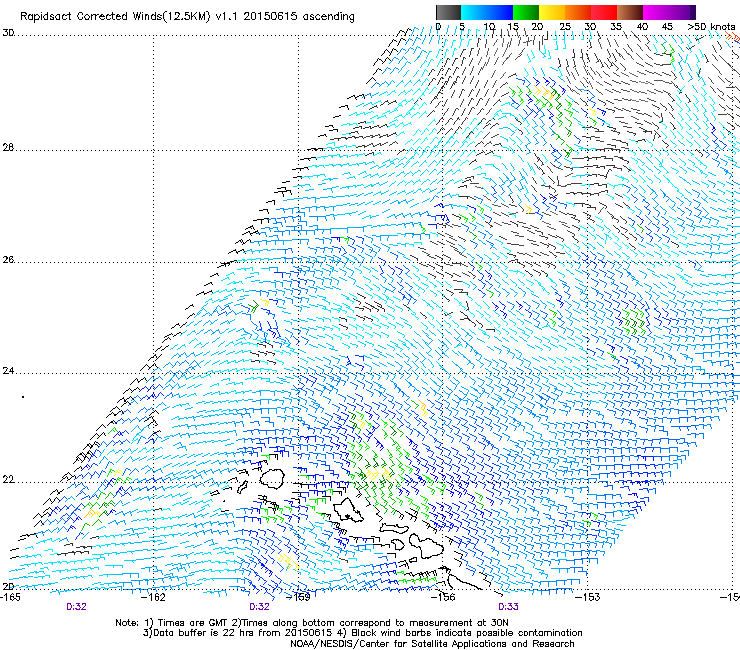Click the latitude label 28

pos(8,147)
